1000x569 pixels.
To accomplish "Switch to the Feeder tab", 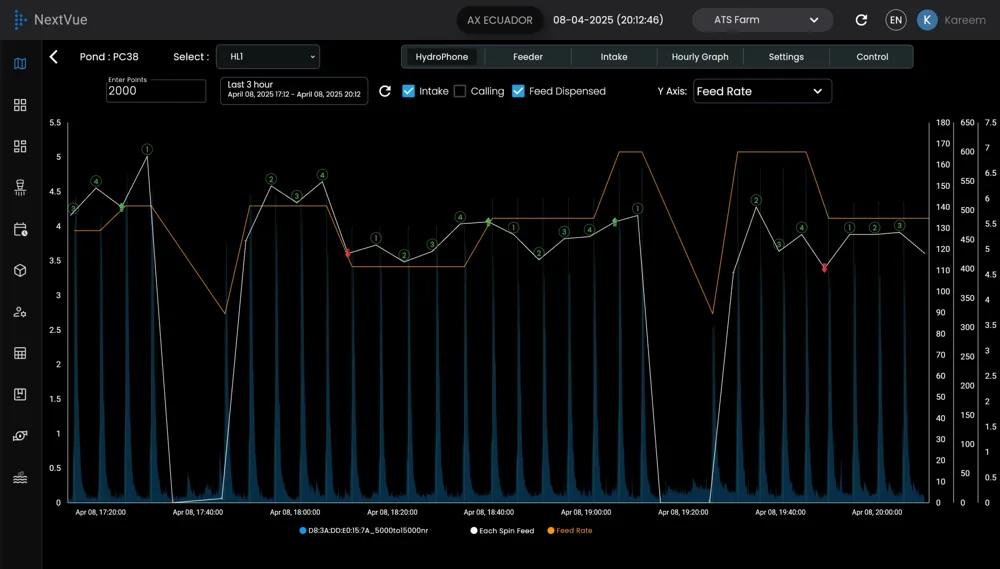I will click(528, 57).
